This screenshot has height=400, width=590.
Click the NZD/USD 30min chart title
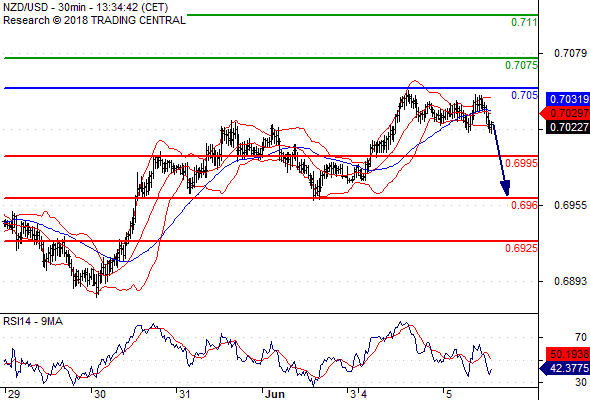86,7
